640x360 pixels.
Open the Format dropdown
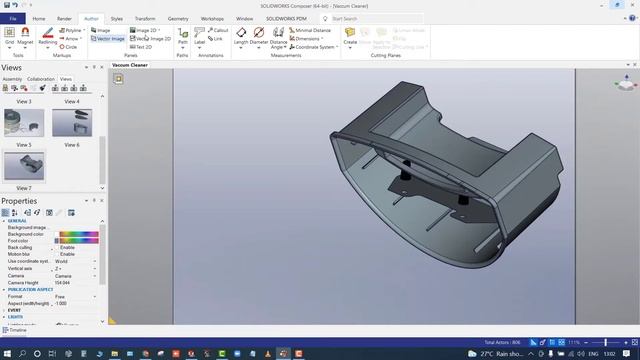95,297
